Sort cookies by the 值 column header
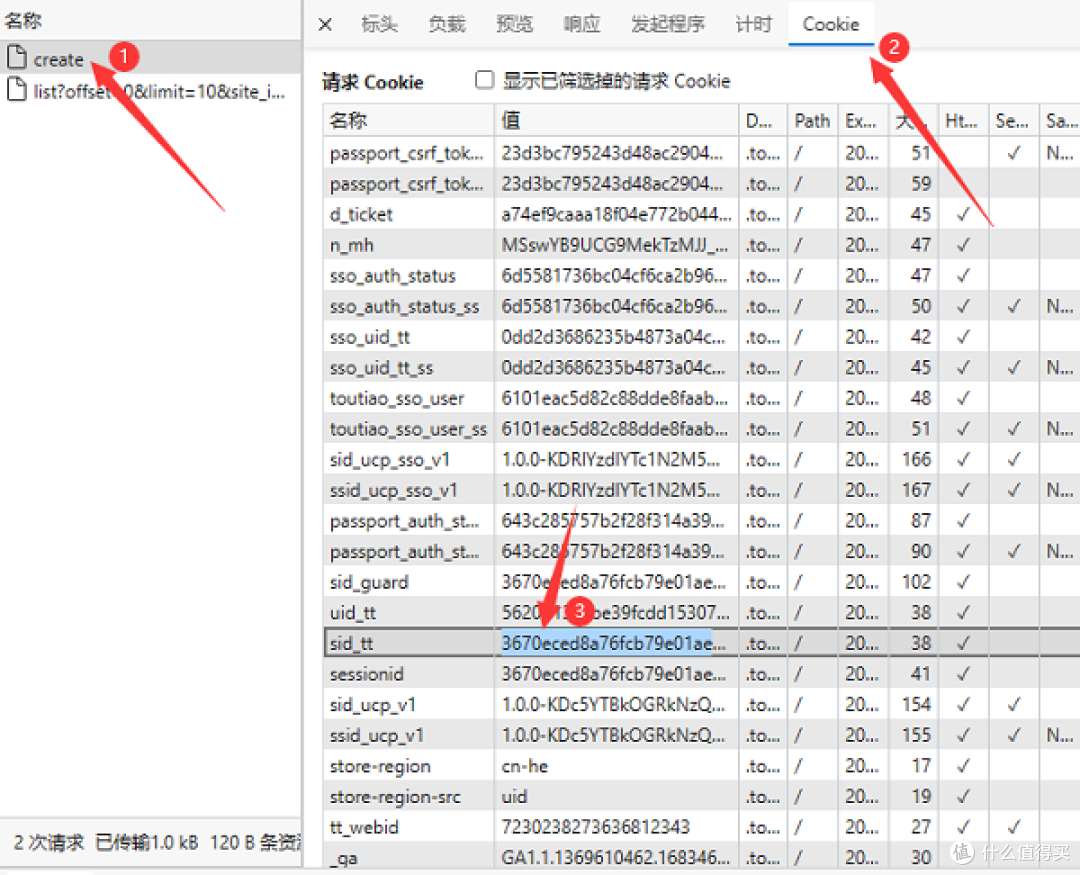Screen dimensions: 1080x875 616,121
